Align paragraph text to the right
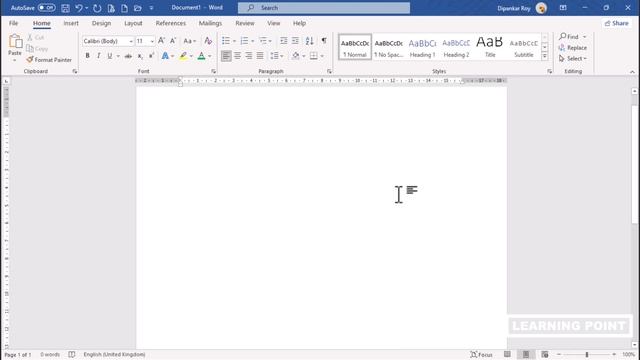Screen dimensions: 640x360 [x=249, y=56]
